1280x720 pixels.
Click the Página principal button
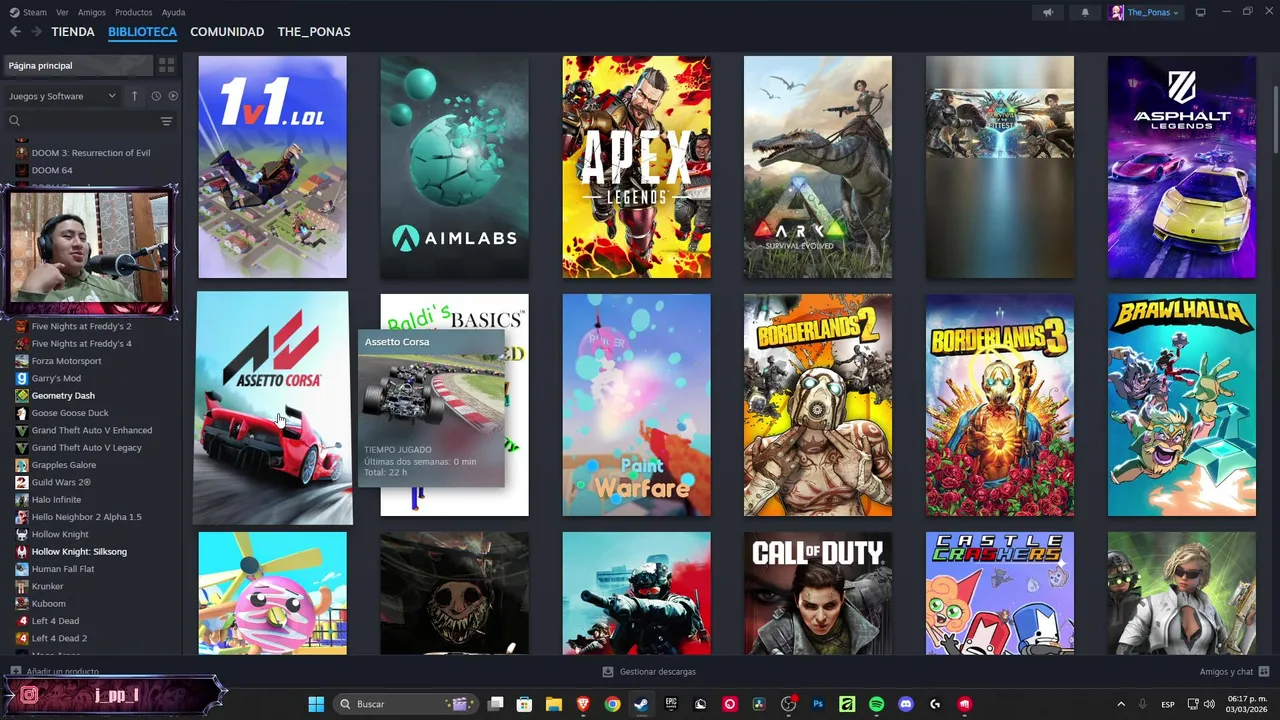pyautogui.click(x=77, y=65)
